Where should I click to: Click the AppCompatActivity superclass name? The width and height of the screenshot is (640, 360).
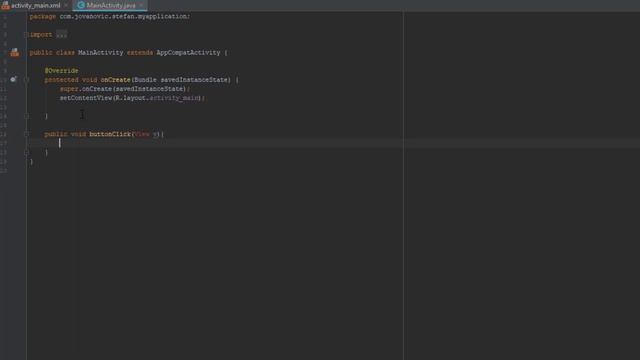[188, 53]
